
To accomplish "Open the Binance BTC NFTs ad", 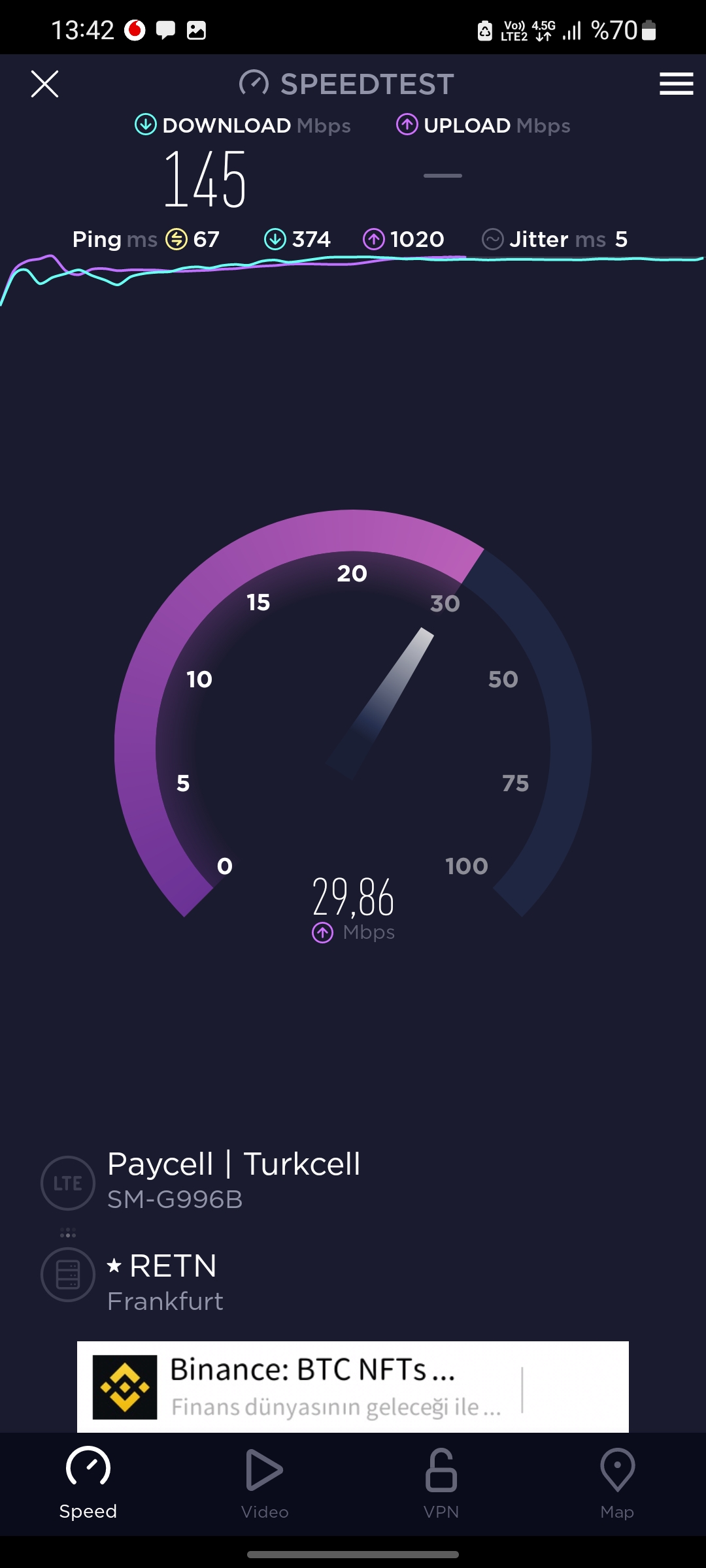I will (353, 1386).
